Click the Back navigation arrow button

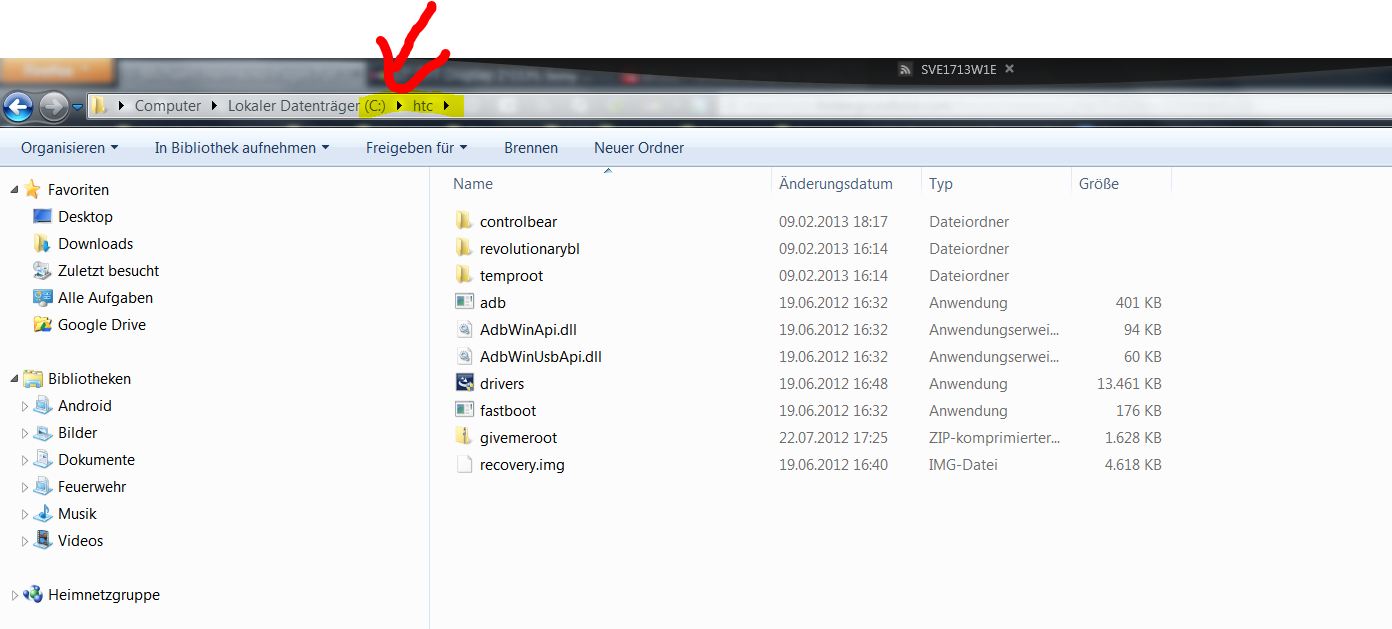tap(18, 106)
